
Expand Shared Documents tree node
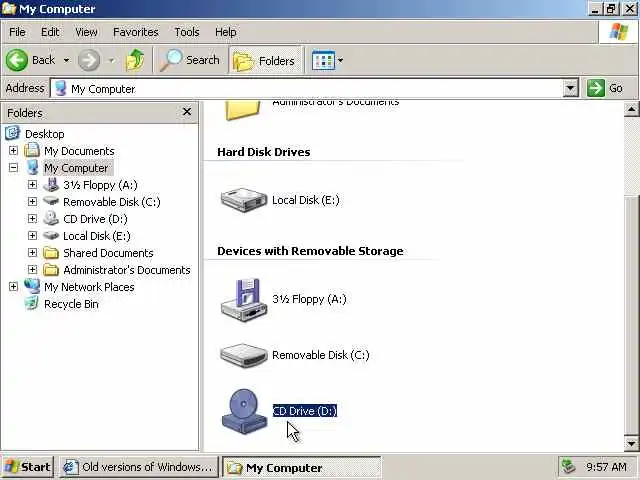click(32, 253)
